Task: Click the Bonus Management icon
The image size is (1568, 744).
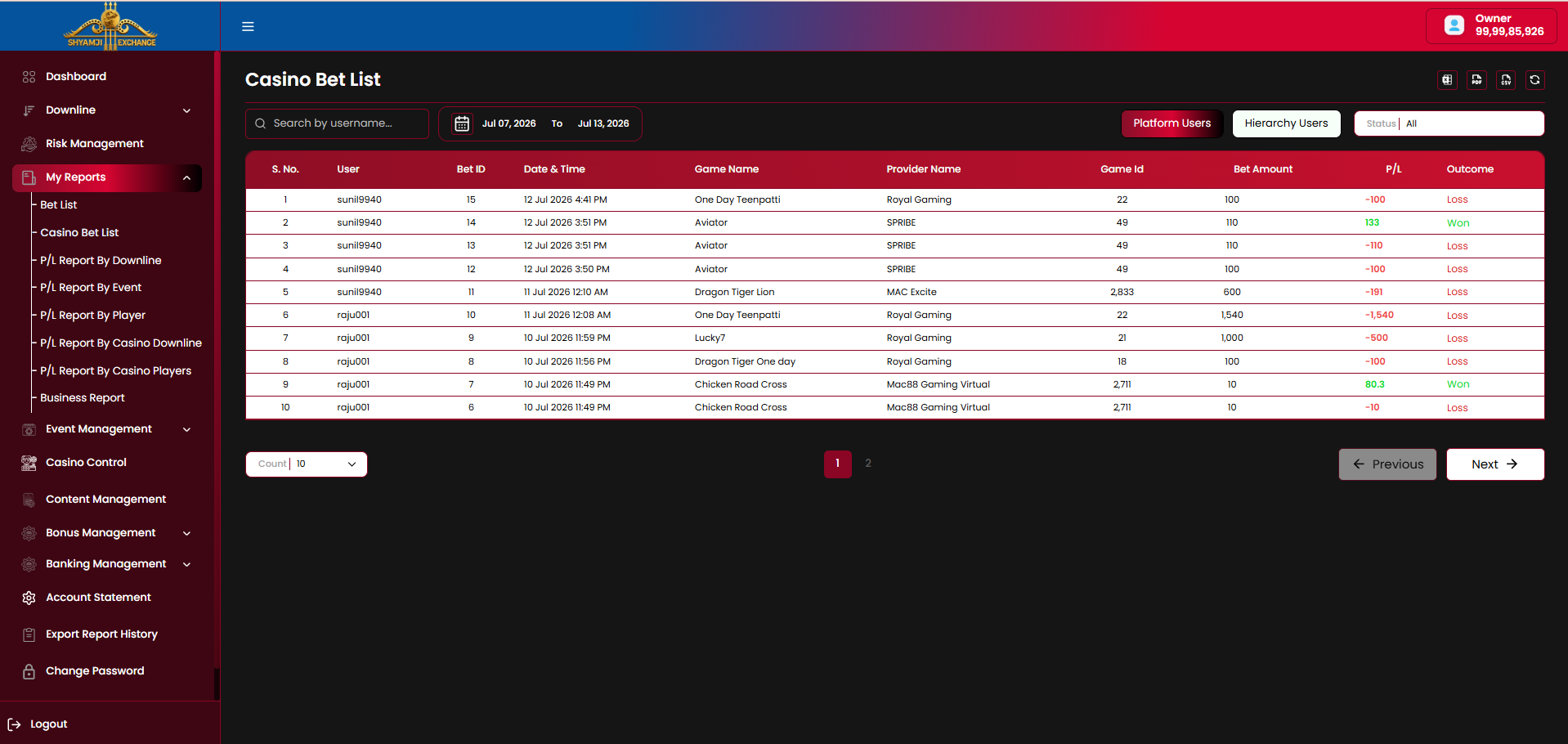Action: click(x=29, y=533)
